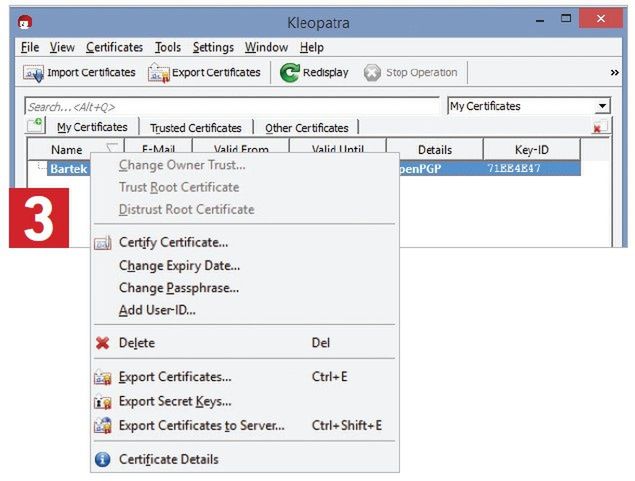Click the red X Delete icon
The width and height of the screenshot is (635, 481).
coord(102,343)
